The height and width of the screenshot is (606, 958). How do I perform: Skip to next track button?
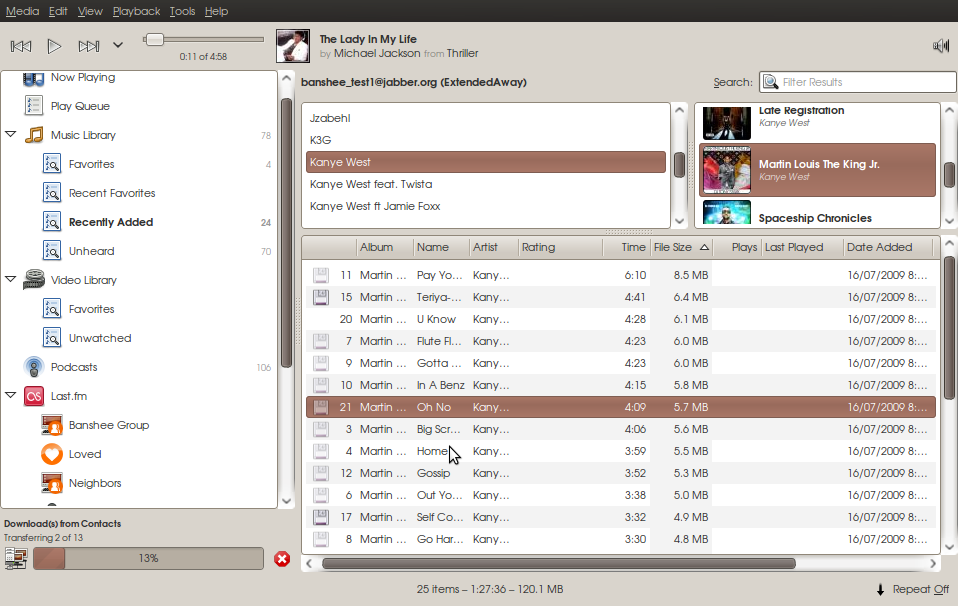pyautogui.click(x=89, y=46)
